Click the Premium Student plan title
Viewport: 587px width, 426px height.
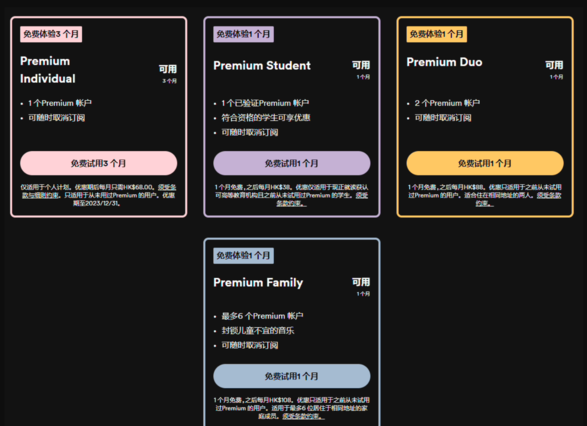(x=262, y=66)
